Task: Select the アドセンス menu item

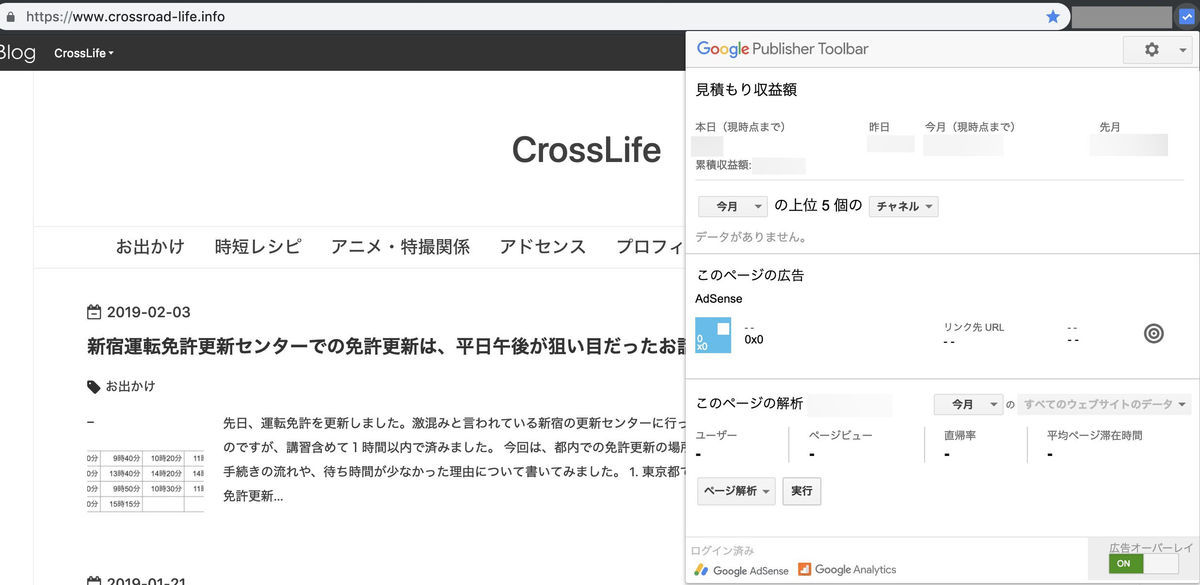Action: point(541,246)
